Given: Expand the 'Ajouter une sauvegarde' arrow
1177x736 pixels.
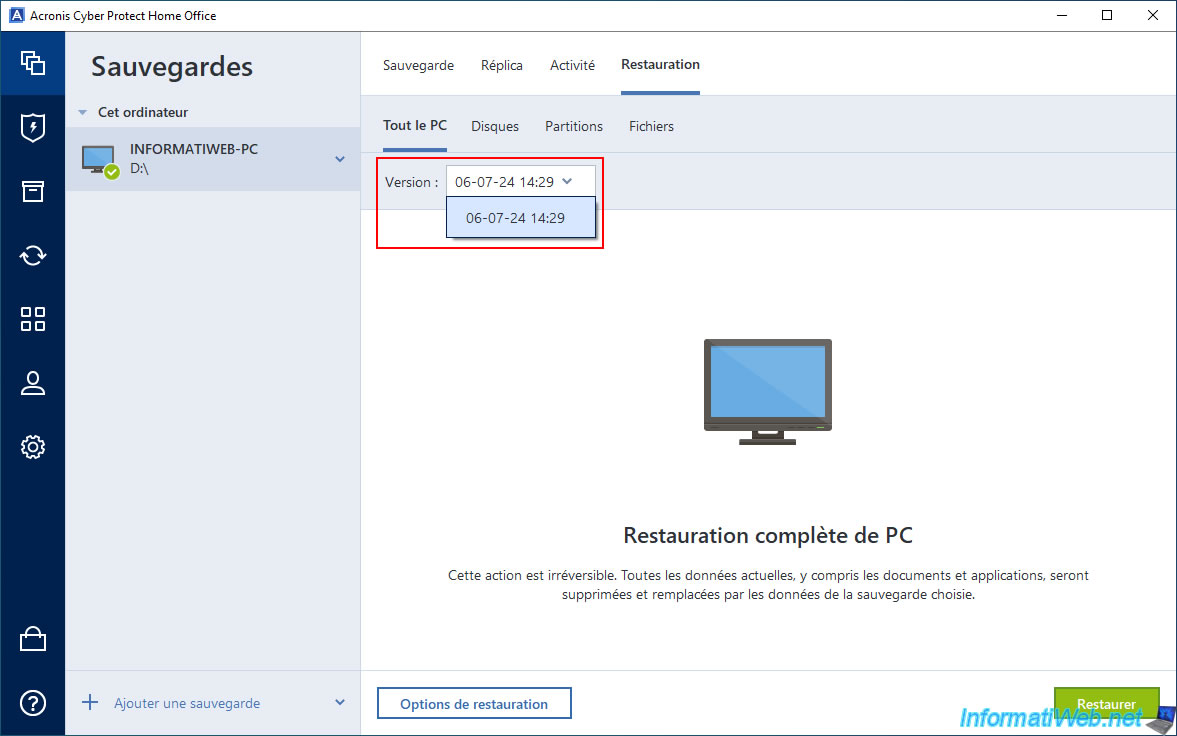Looking at the screenshot, I should (340, 703).
